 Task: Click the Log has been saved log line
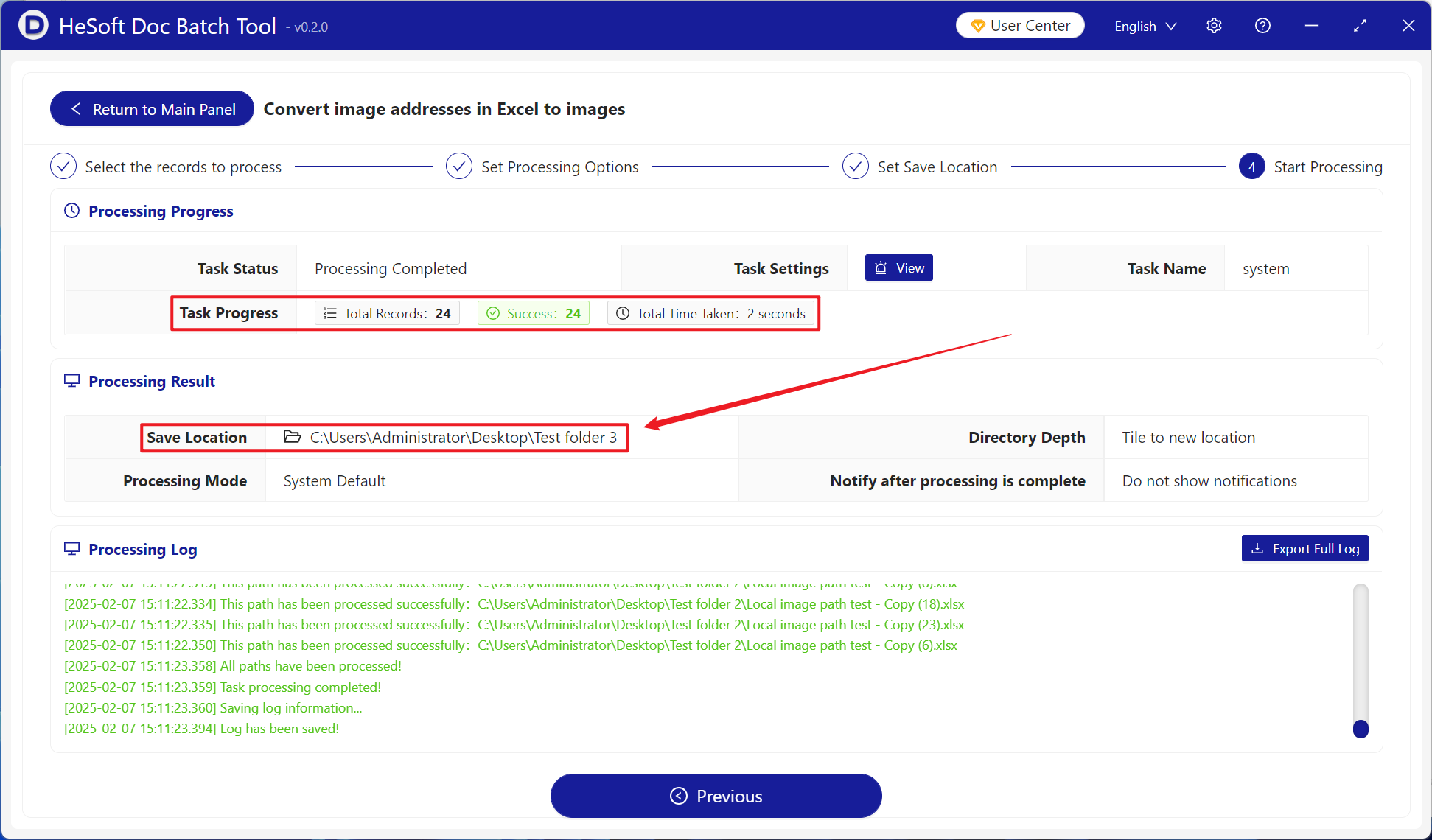tap(202, 729)
